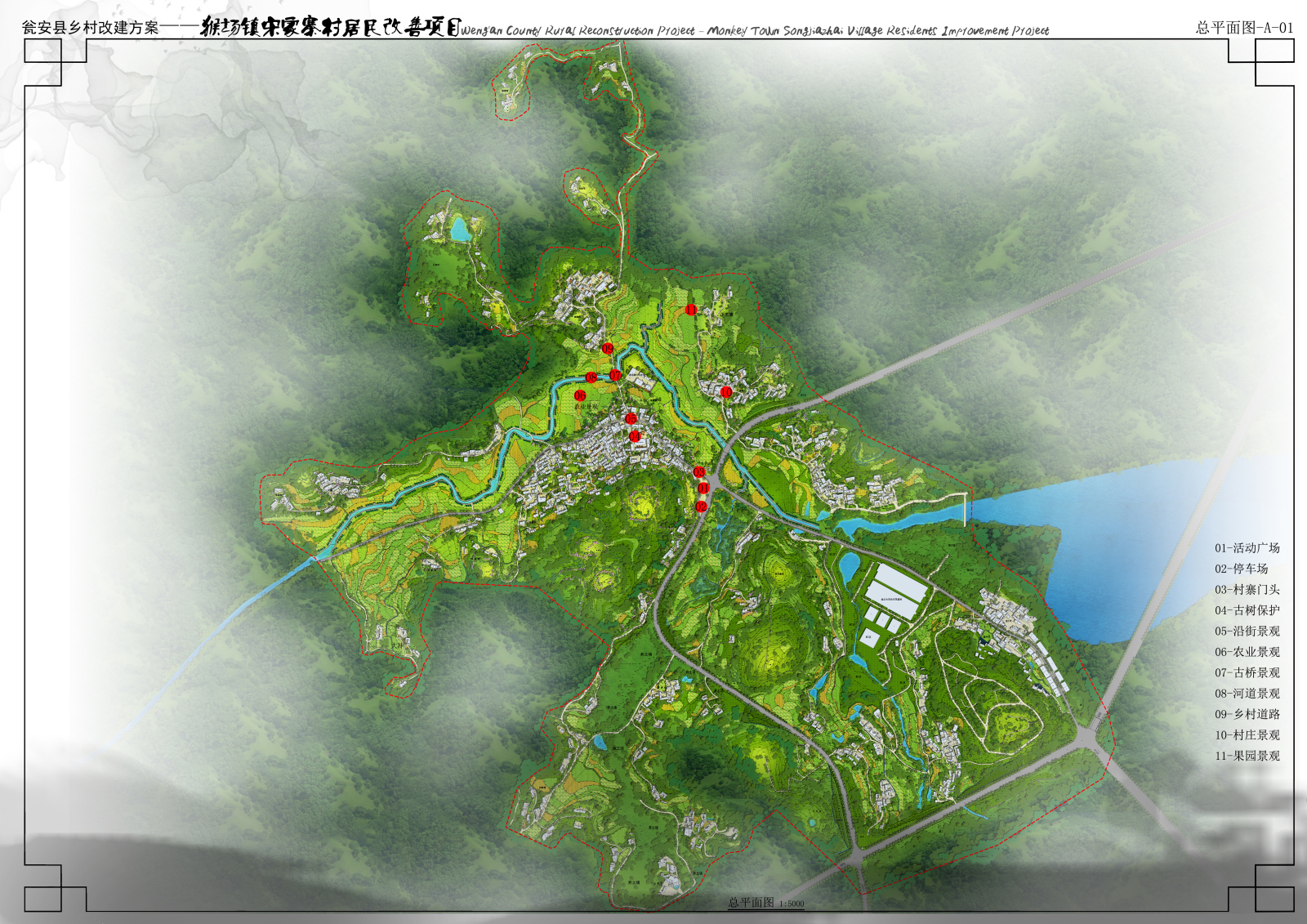
Task: Click red marker 06 on the map
Action: (580, 395)
